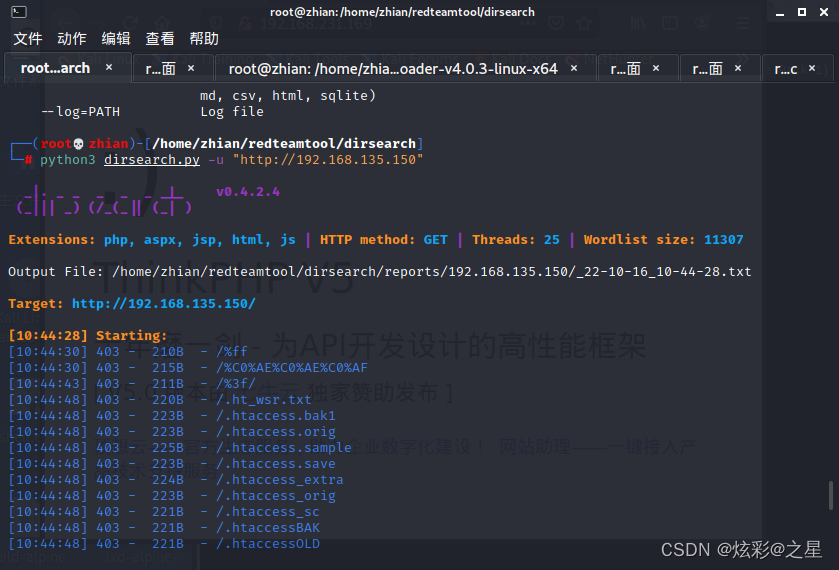Open the 文件 (File) menu
This screenshot has width=839, height=570.
28,39
